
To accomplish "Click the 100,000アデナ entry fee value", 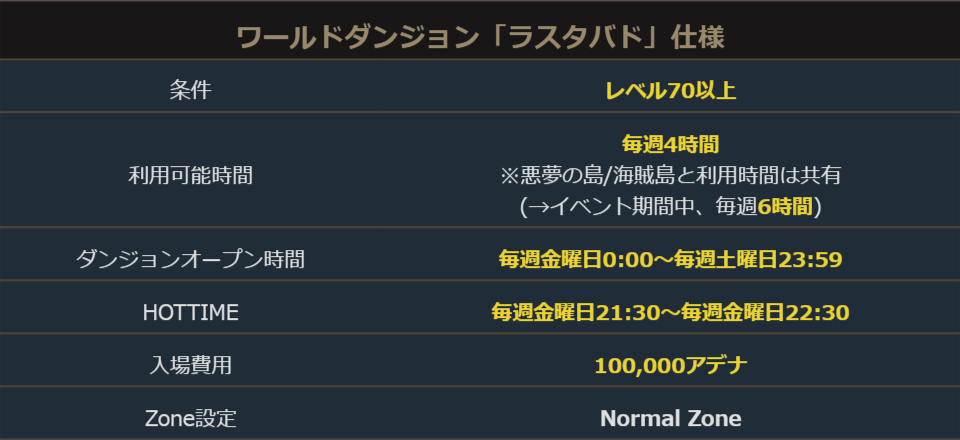I will point(670,365).
